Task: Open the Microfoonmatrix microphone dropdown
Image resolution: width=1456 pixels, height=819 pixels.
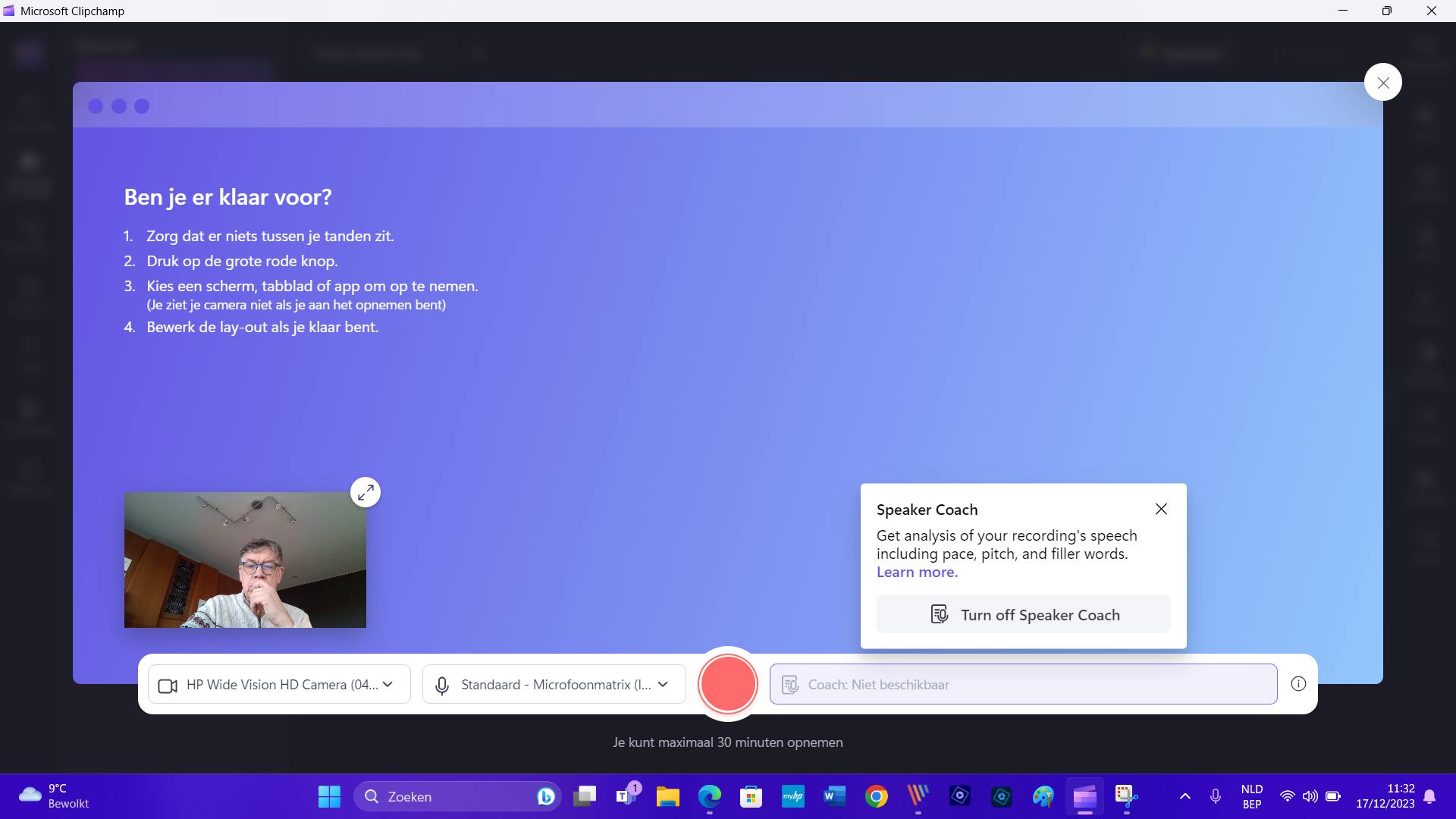Action: (554, 684)
